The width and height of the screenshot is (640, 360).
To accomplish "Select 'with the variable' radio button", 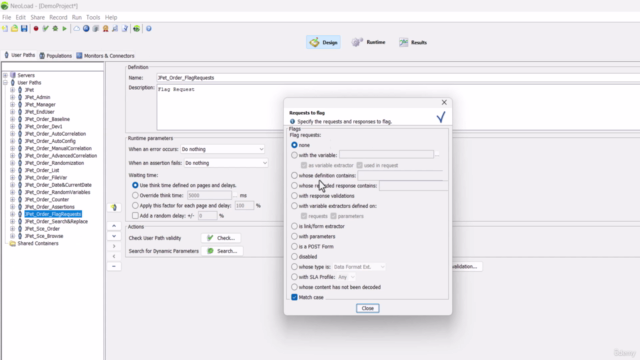I will 294,155.
